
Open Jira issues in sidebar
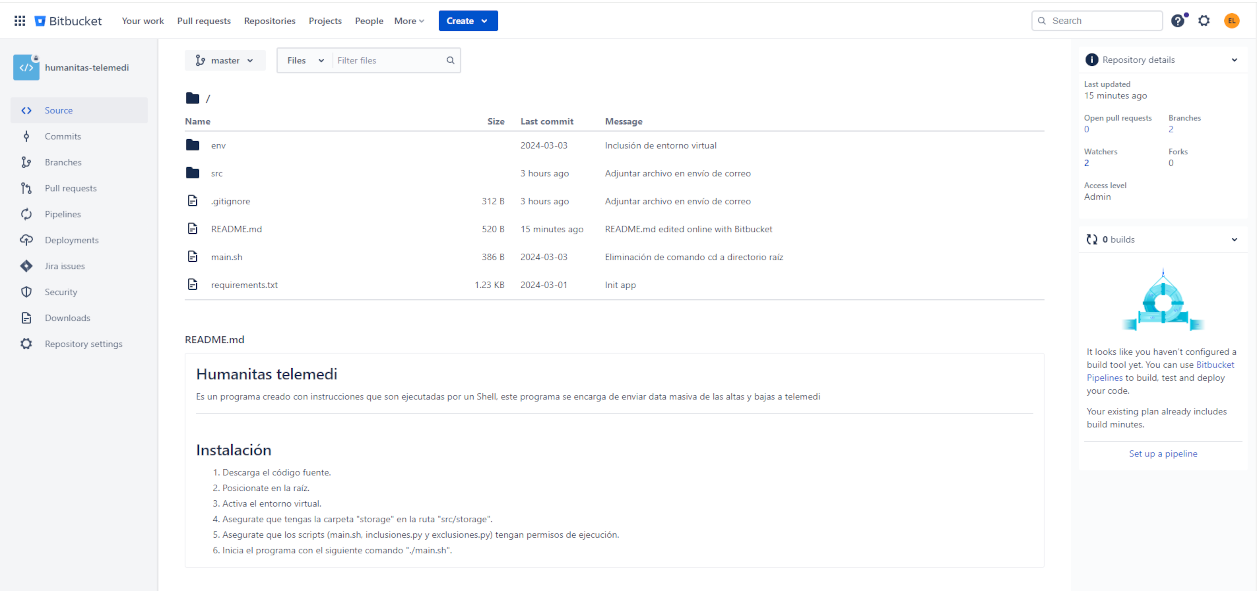[64, 266]
